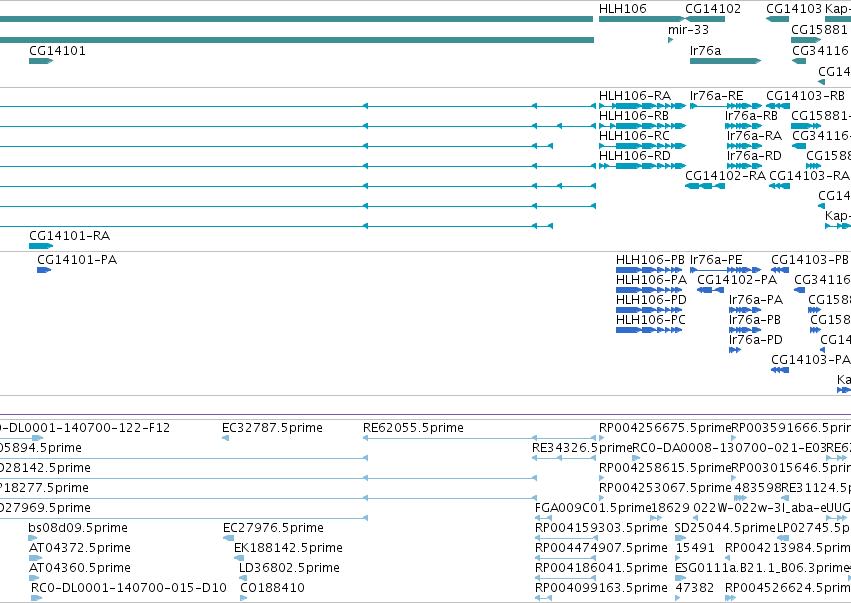Open the Ir76a-RA transcript label
The height and width of the screenshot is (603, 851).
(x=754, y=136)
